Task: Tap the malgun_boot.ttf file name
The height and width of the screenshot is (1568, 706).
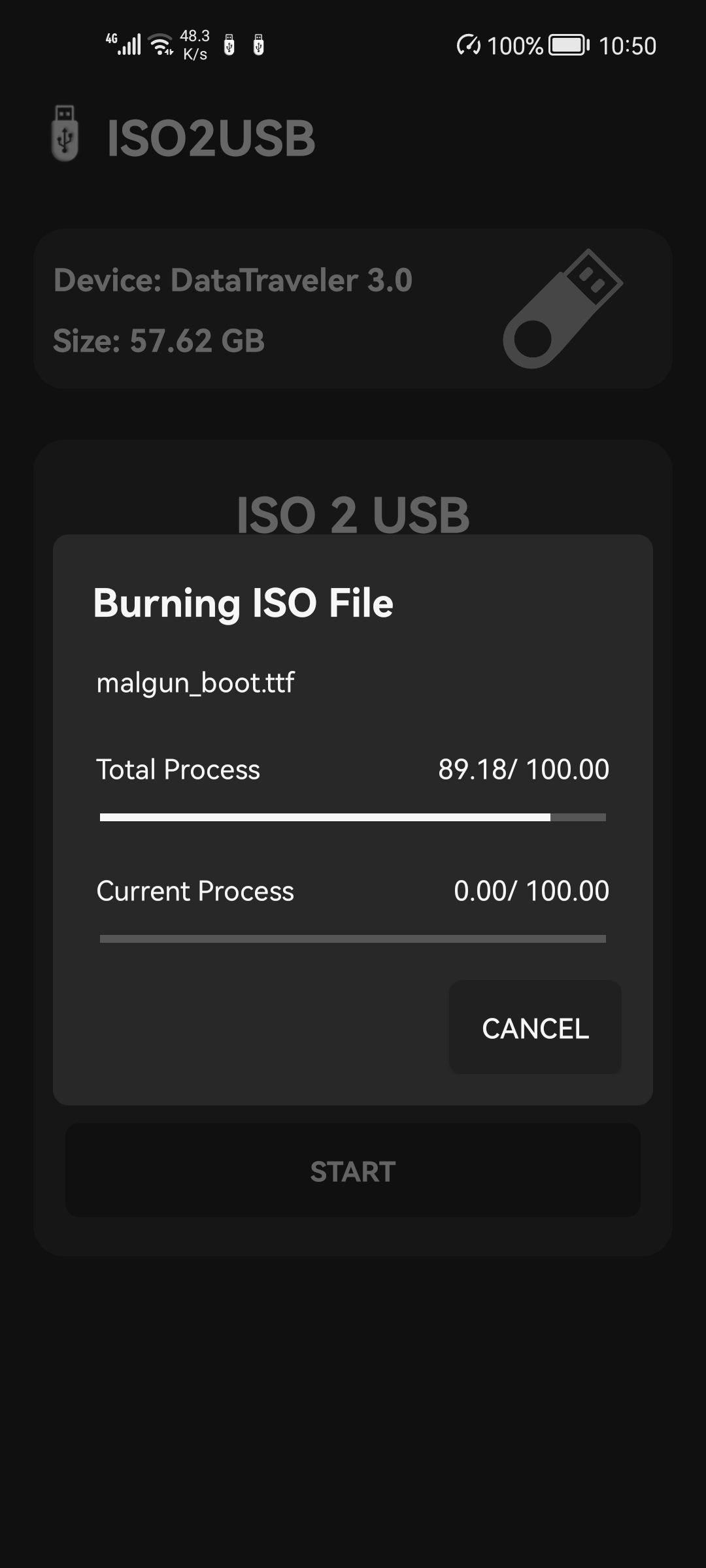Action: (195, 683)
